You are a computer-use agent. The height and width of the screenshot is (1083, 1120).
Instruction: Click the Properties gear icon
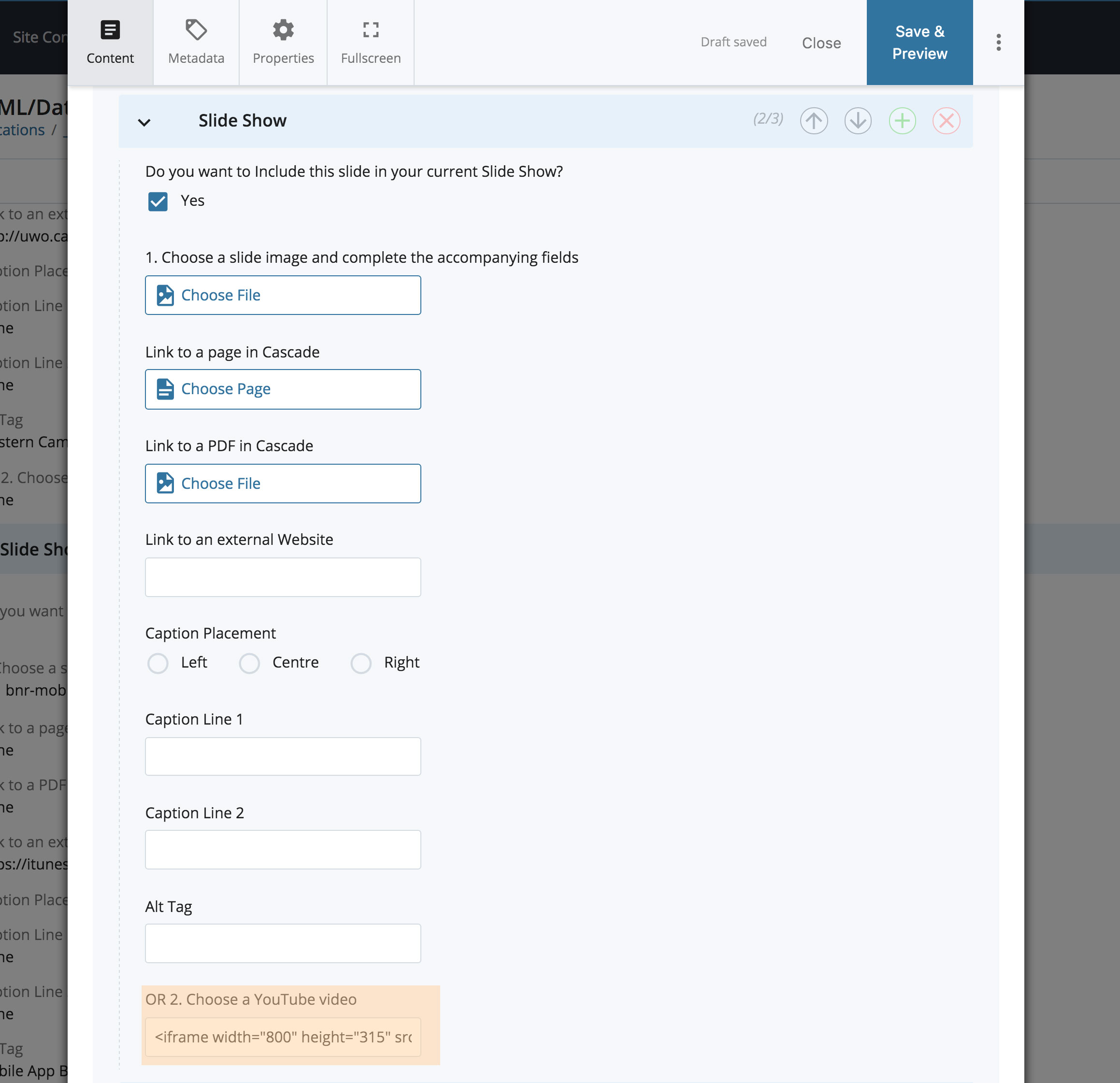tap(283, 29)
